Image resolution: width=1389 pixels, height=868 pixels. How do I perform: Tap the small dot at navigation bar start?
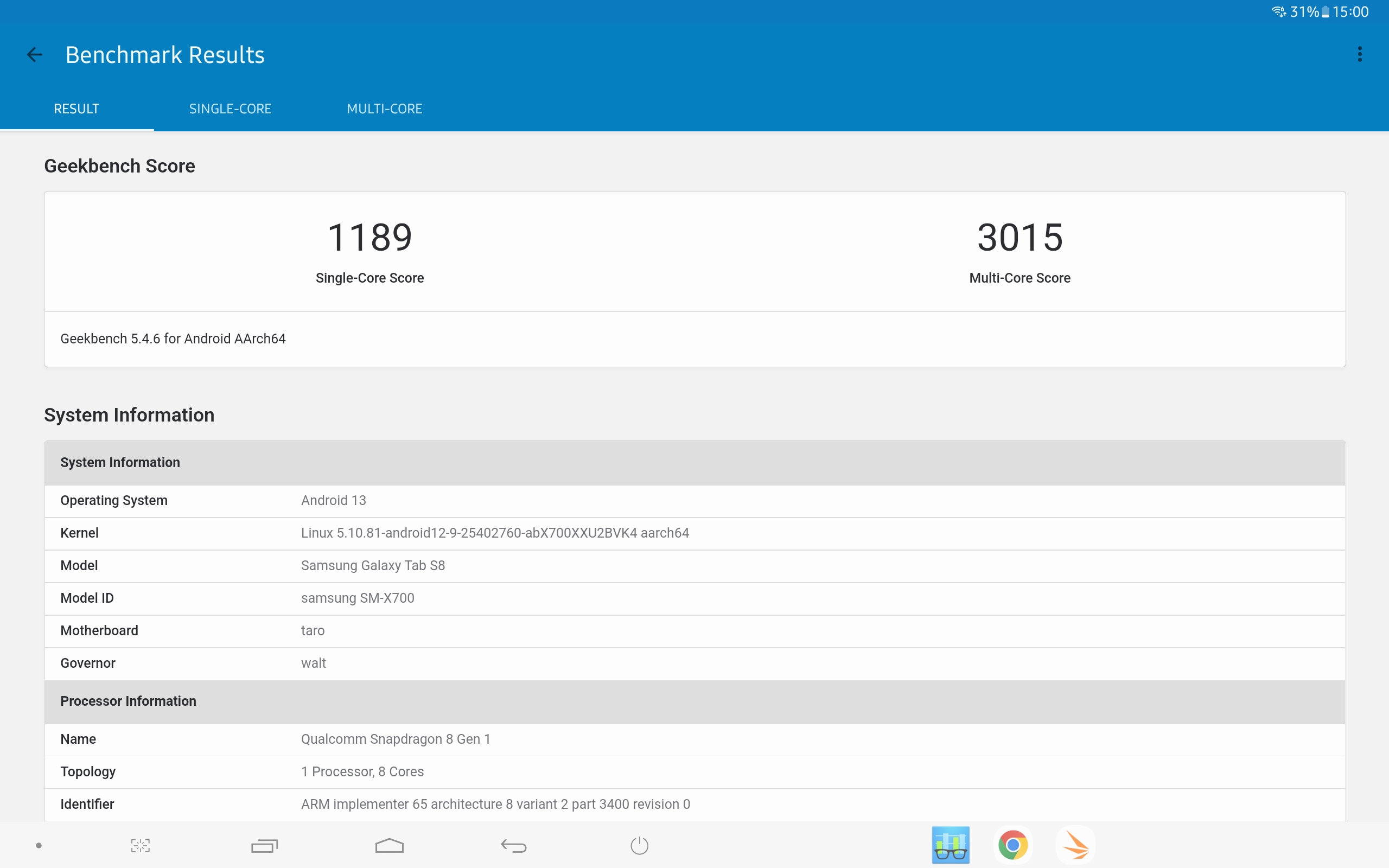[39, 846]
